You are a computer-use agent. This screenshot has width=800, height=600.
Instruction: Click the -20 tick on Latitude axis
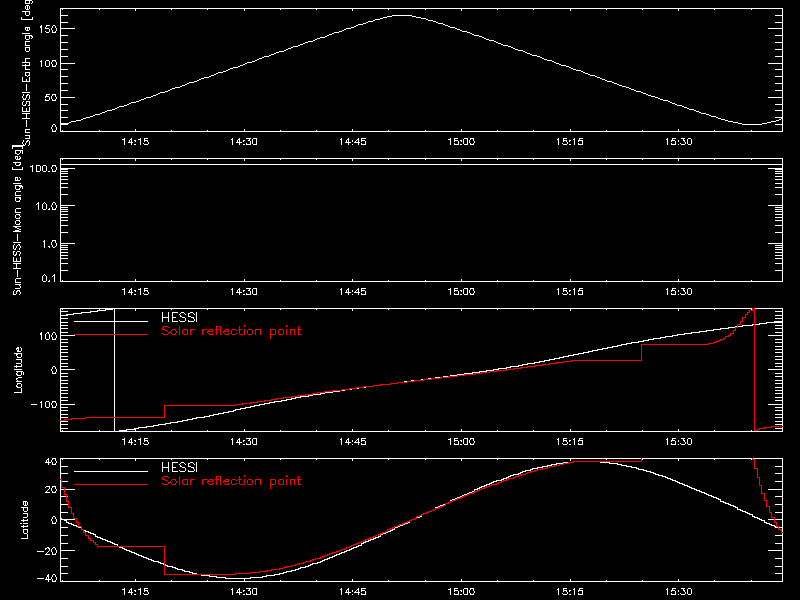tap(47, 551)
